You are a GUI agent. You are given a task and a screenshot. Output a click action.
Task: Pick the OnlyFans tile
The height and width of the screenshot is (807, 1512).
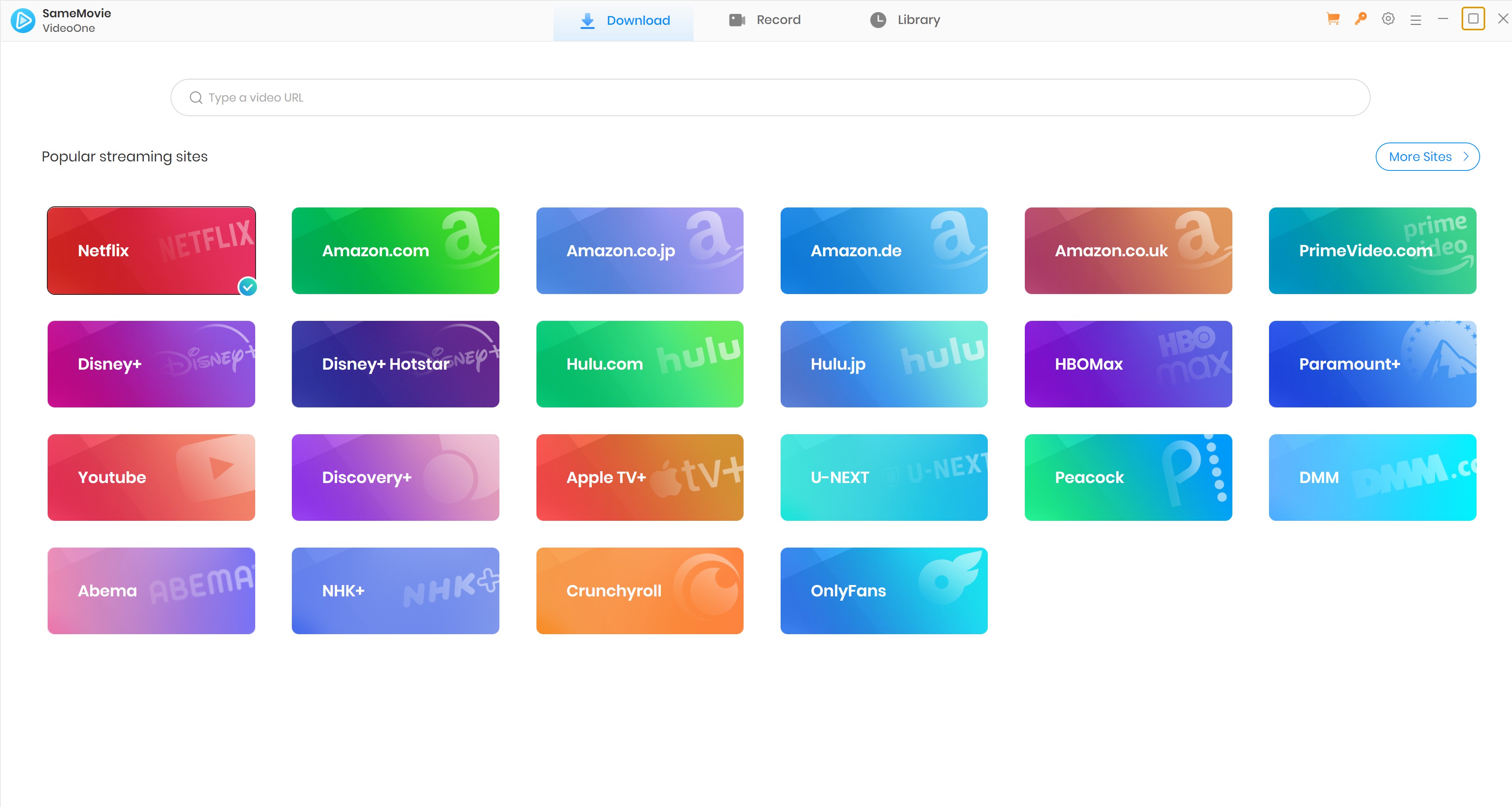pos(884,590)
